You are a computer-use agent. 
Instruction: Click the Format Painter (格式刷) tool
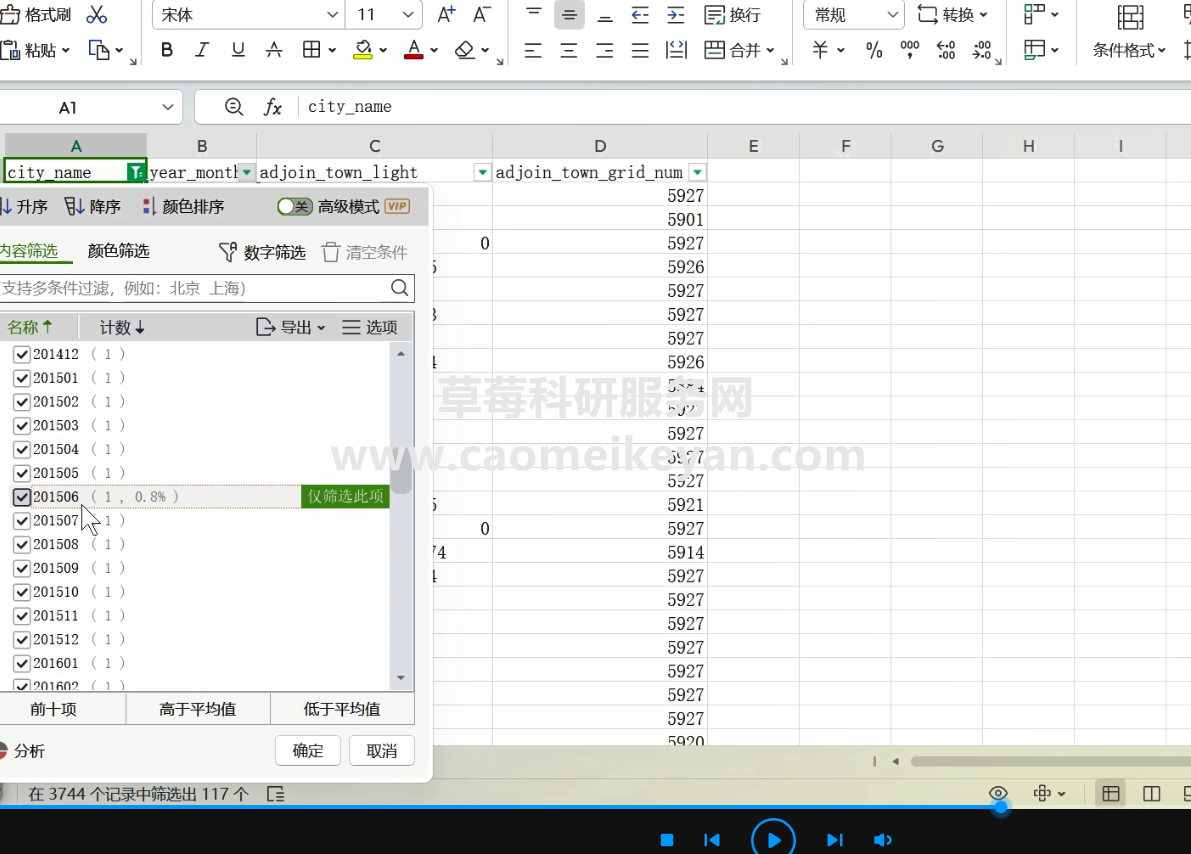(36, 14)
